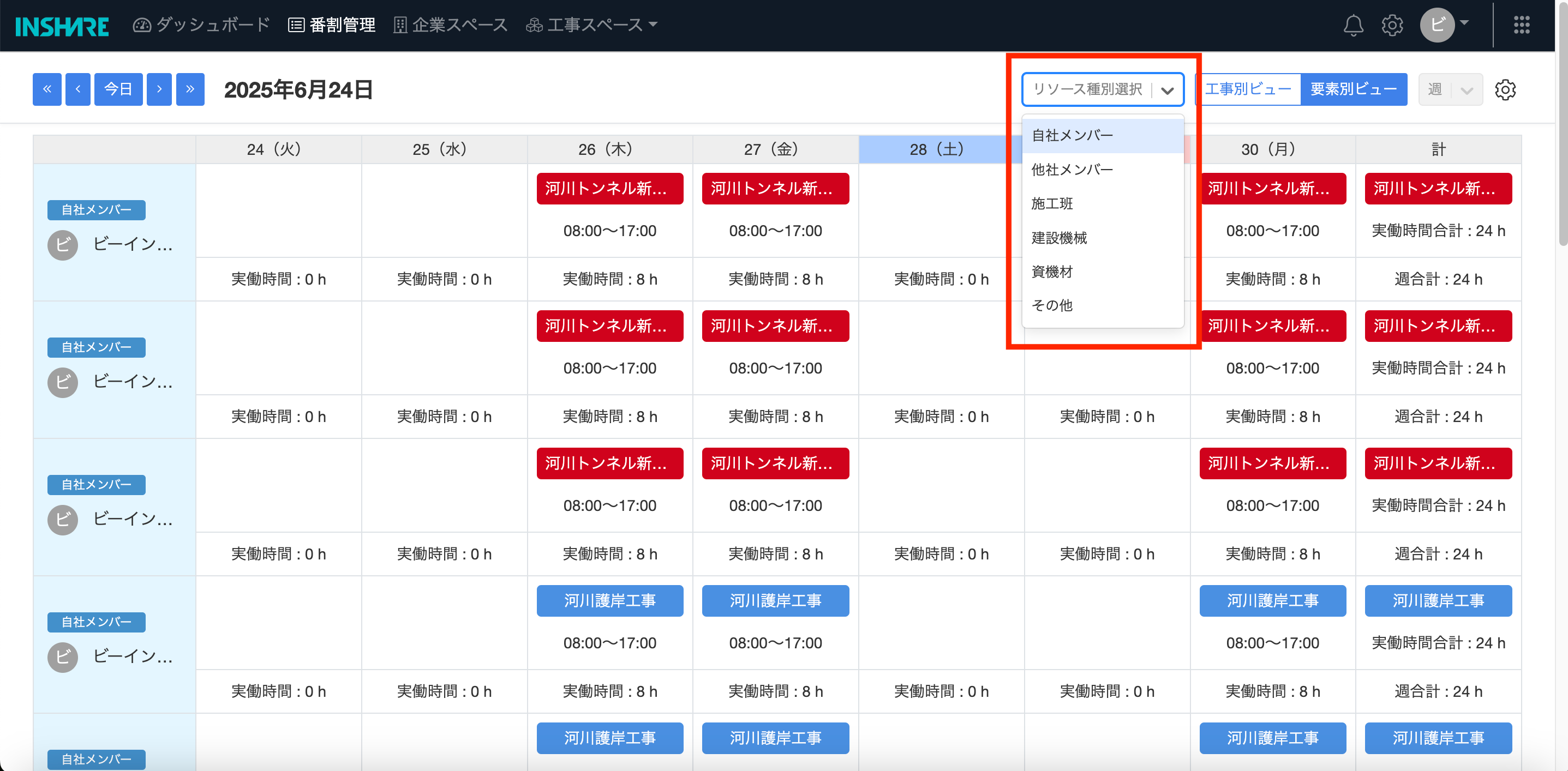Open fourth row's 26（木）河川護岸工事 event
This screenshot has width=1568, height=771.
[x=610, y=601]
